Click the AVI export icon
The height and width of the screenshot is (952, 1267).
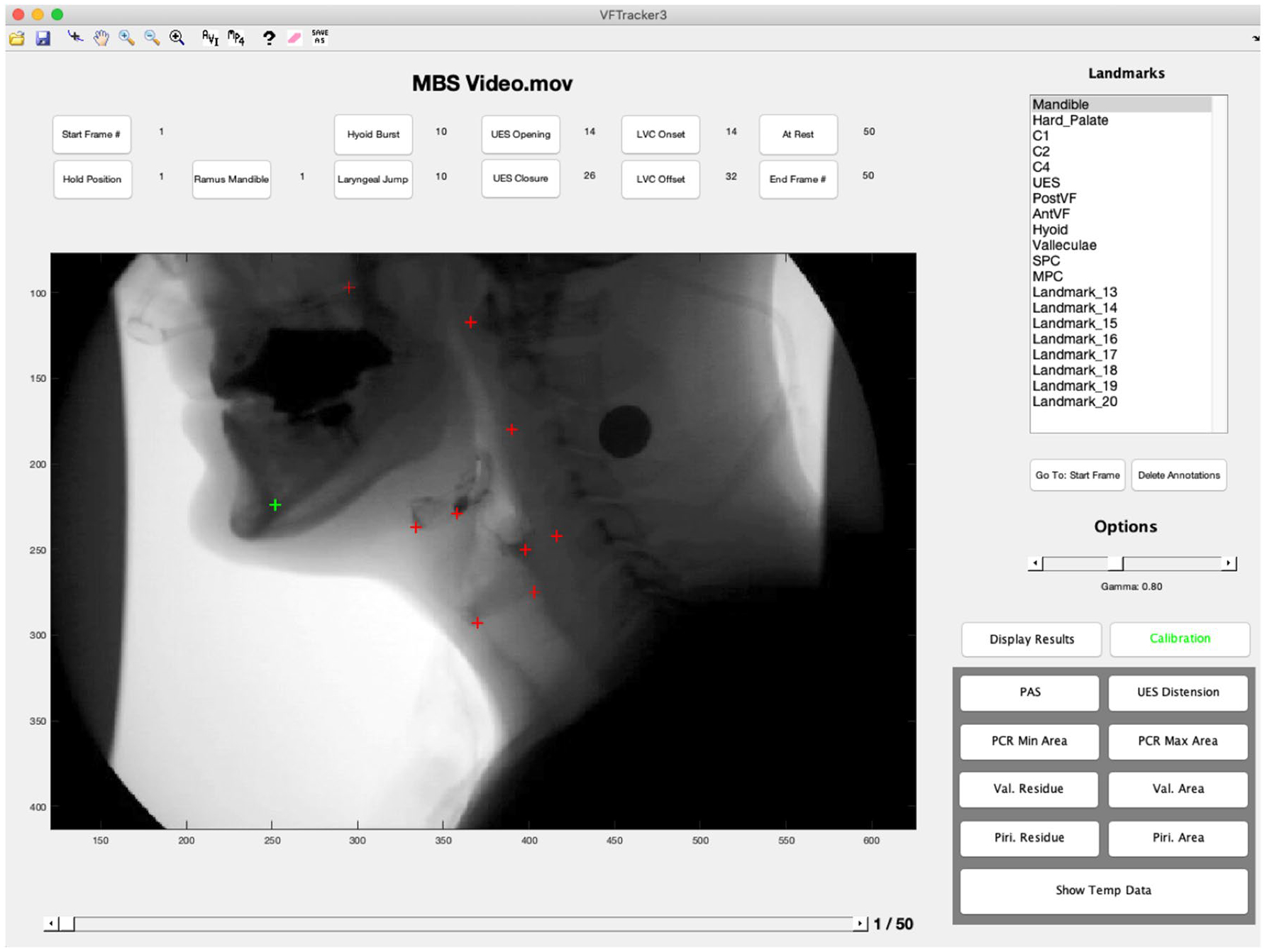coord(210,38)
